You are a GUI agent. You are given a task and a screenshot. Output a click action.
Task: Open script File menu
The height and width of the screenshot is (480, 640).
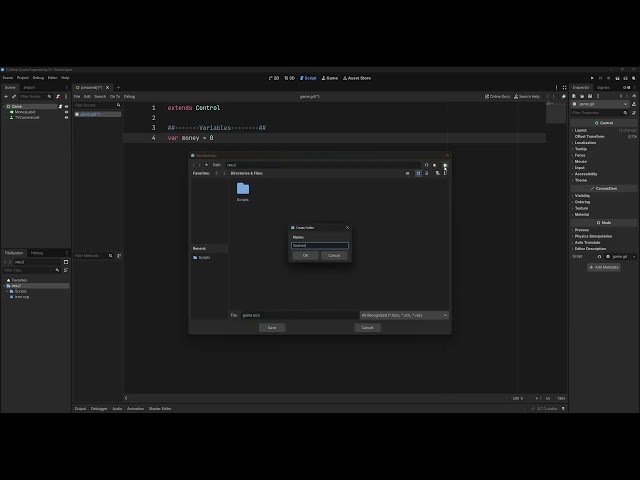77,97
